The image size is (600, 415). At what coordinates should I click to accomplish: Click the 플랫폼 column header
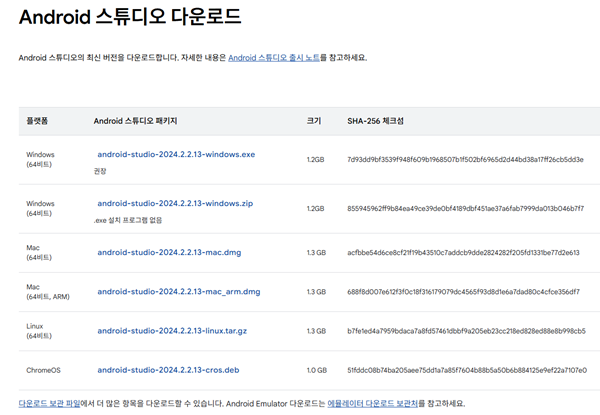click(37, 121)
